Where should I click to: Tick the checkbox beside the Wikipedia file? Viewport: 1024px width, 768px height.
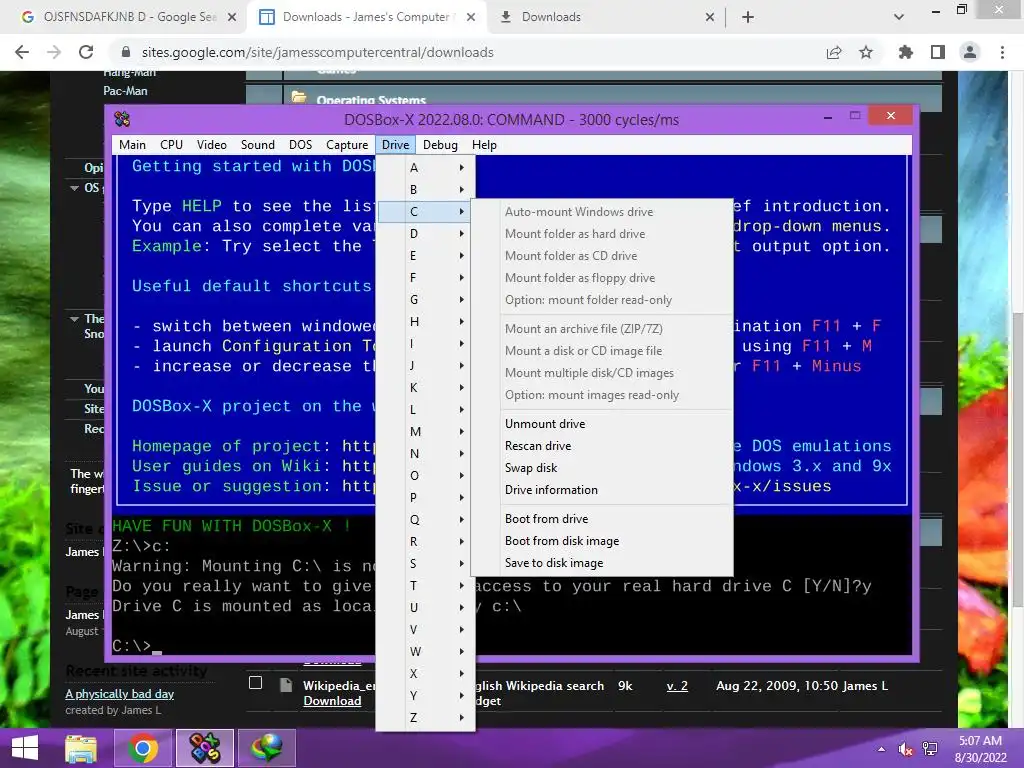(x=255, y=683)
